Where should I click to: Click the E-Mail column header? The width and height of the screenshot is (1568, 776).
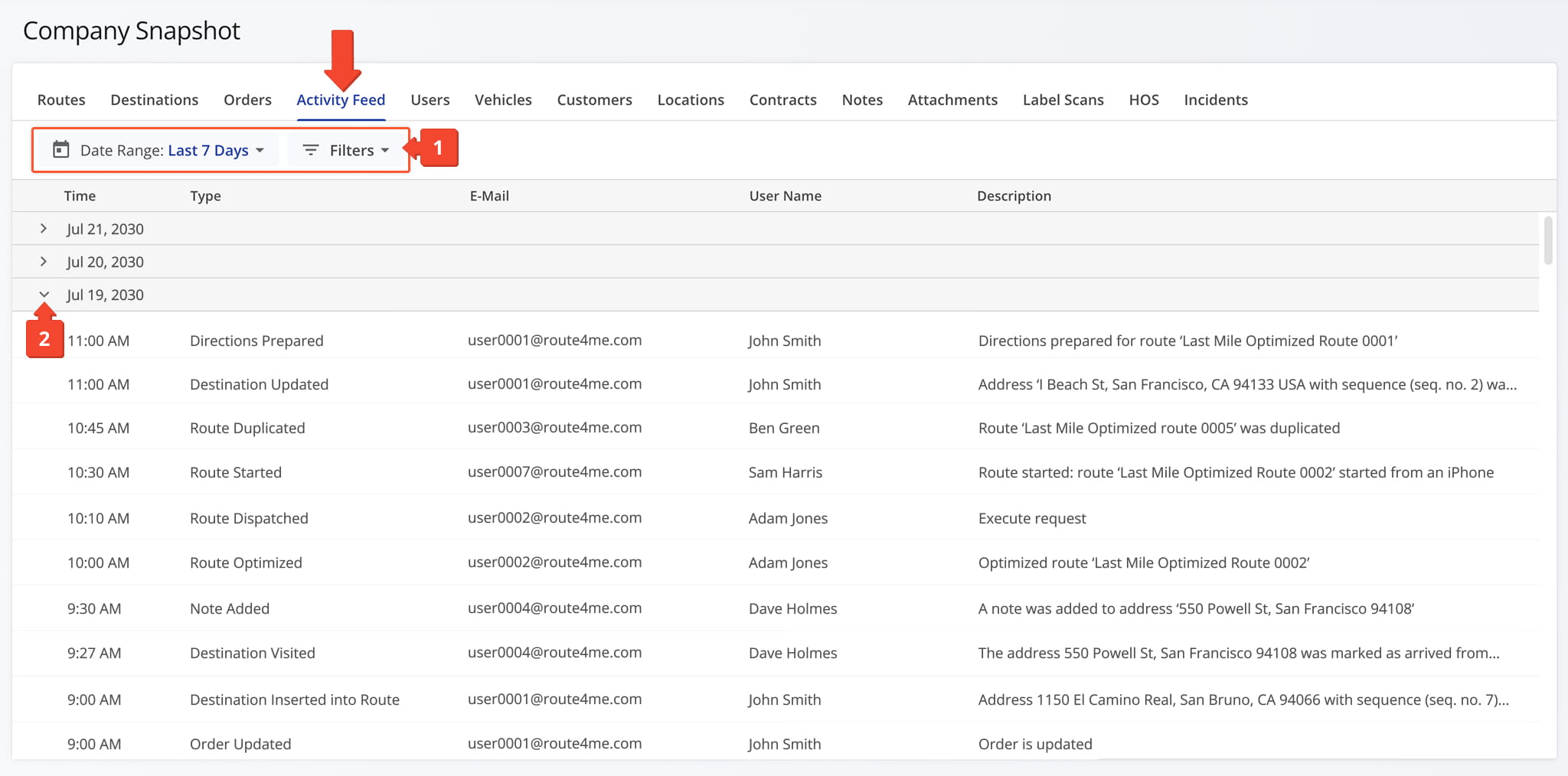click(489, 196)
